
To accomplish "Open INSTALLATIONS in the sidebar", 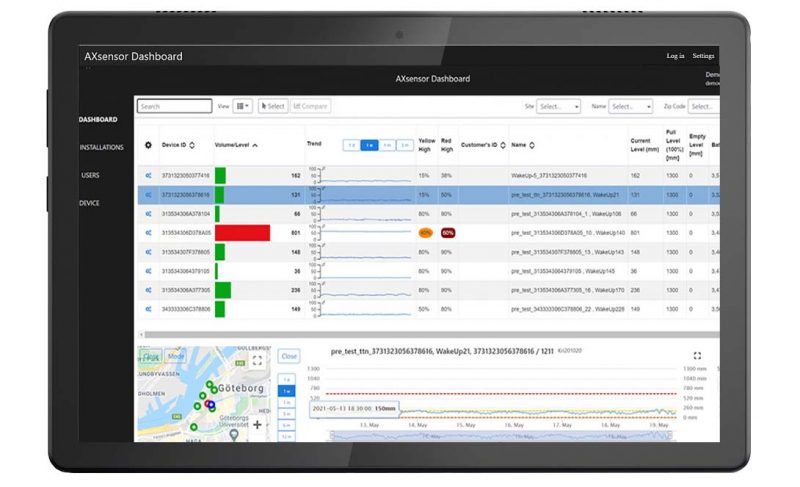I will [x=102, y=147].
